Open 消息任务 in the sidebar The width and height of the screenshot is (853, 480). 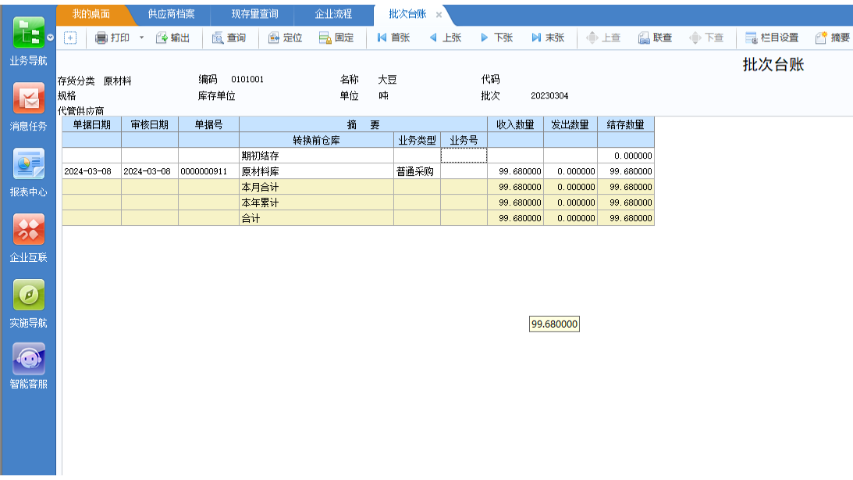click(28, 99)
